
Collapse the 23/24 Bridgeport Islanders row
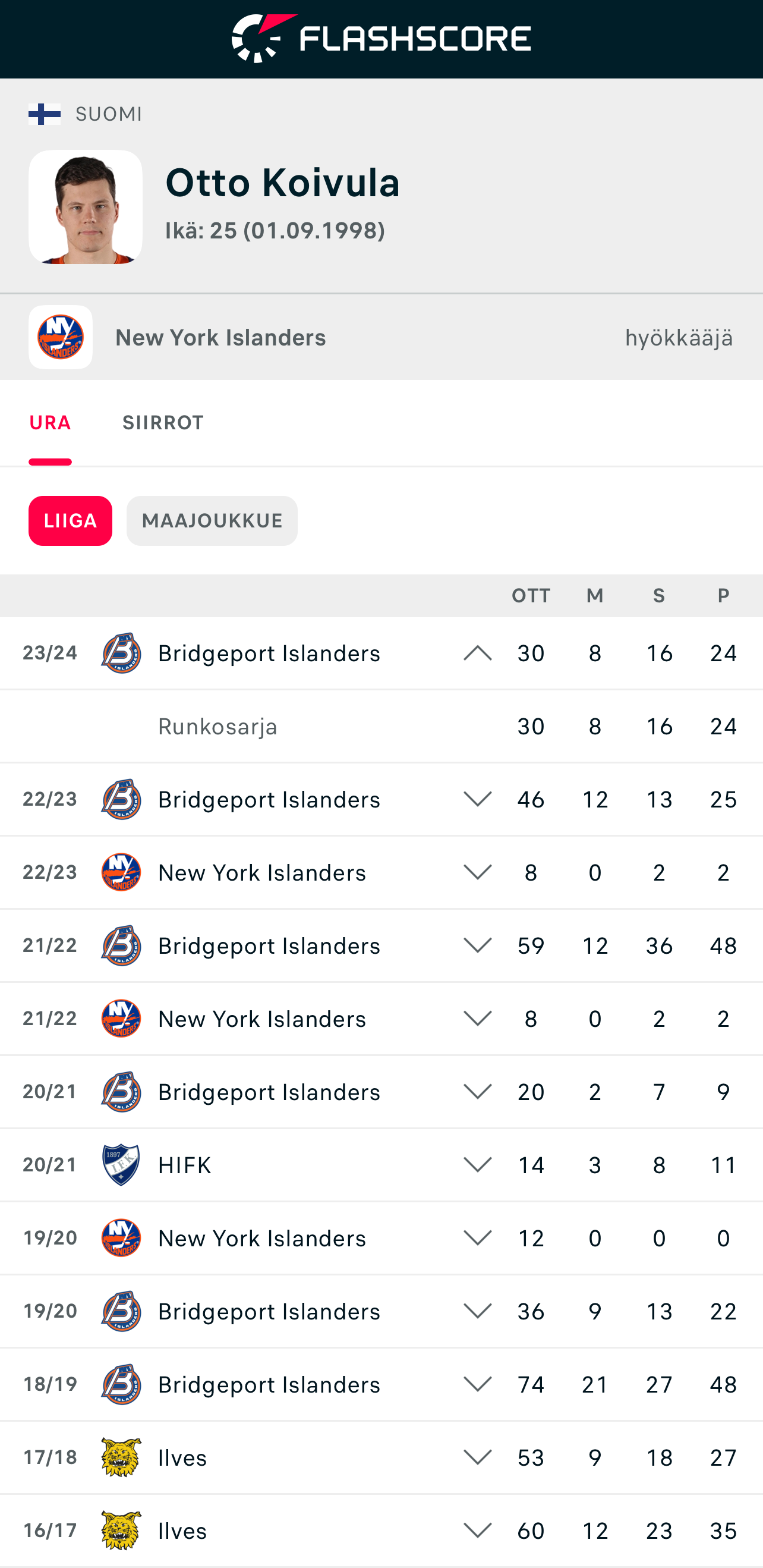(478, 653)
